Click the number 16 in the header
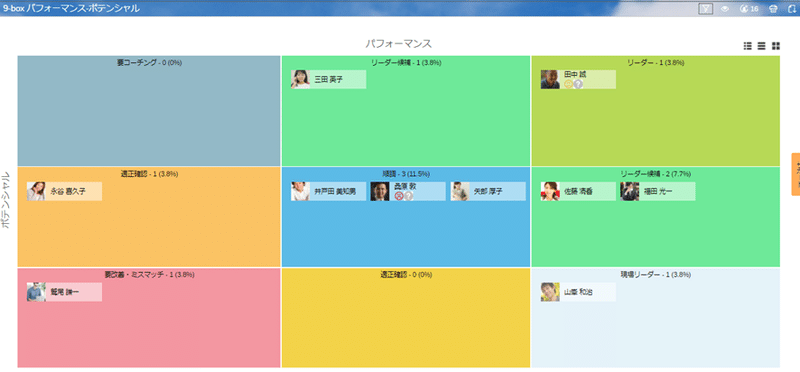 (x=754, y=9)
